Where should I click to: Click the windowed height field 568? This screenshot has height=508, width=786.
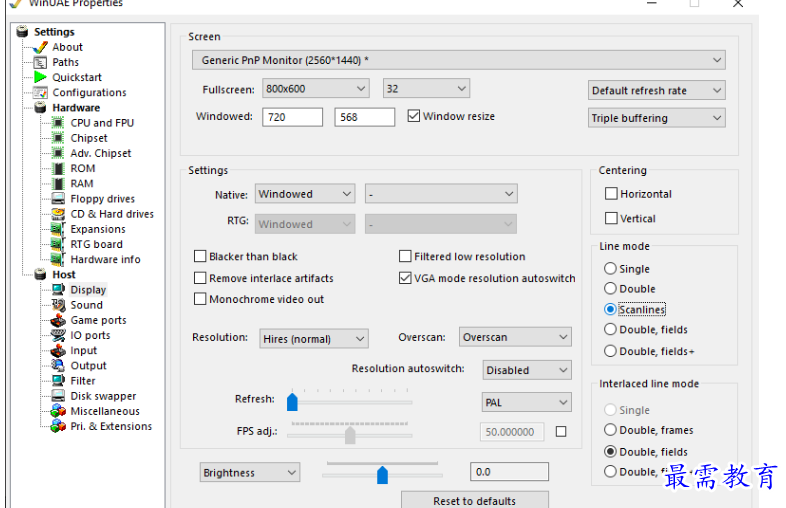pos(364,117)
